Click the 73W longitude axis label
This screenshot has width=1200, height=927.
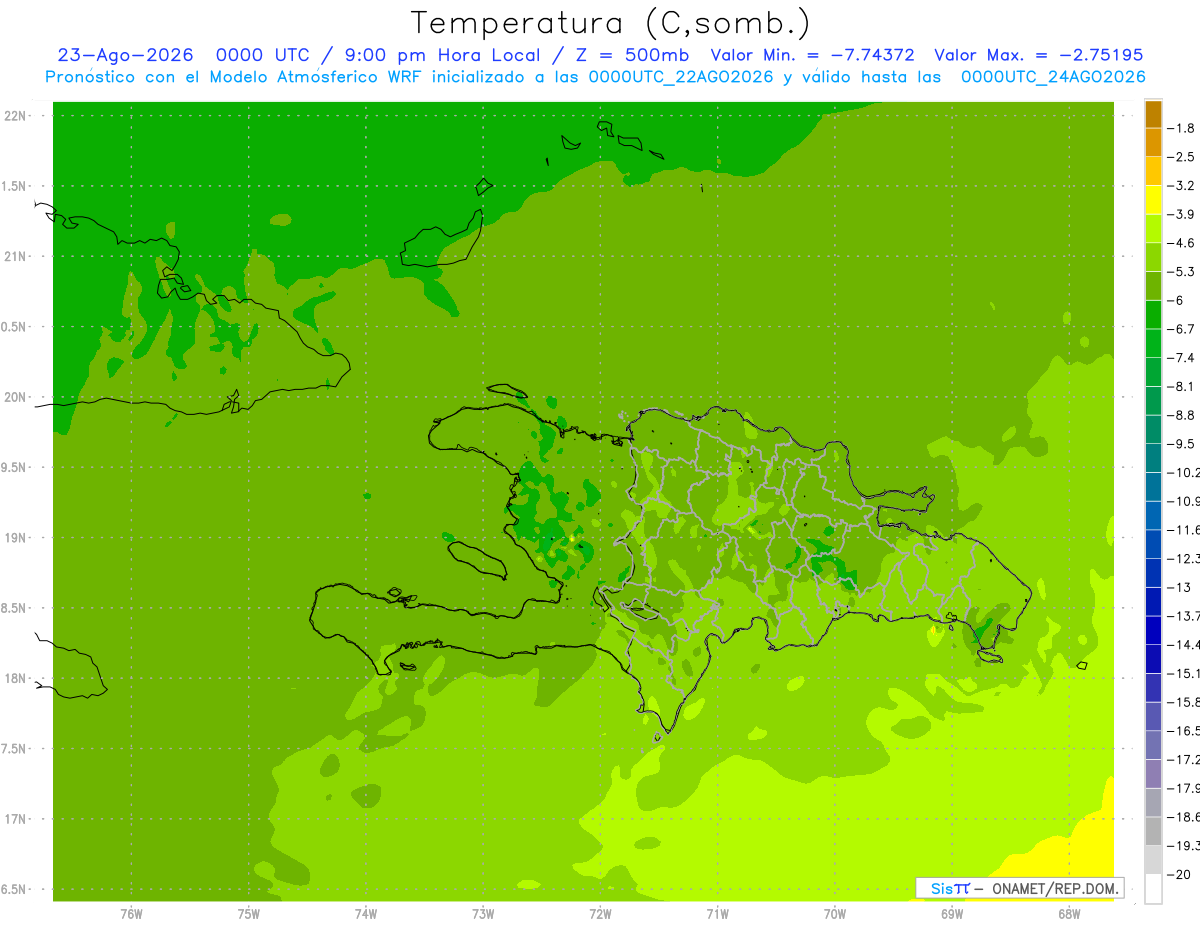click(x=483, y=913)
